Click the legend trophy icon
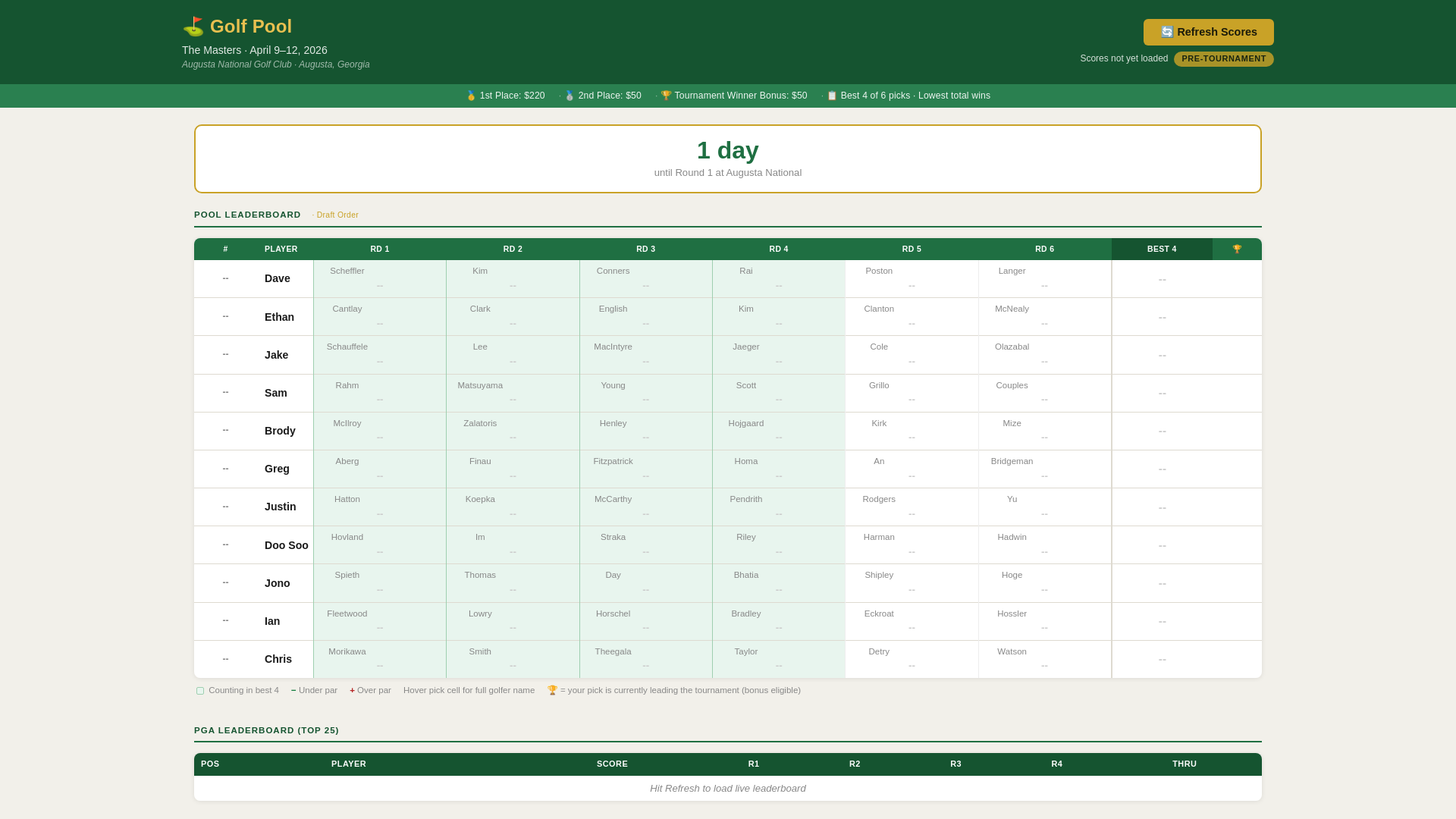Image resolution: width=1456 pixels, height=819 pixels. coord(552,690)
